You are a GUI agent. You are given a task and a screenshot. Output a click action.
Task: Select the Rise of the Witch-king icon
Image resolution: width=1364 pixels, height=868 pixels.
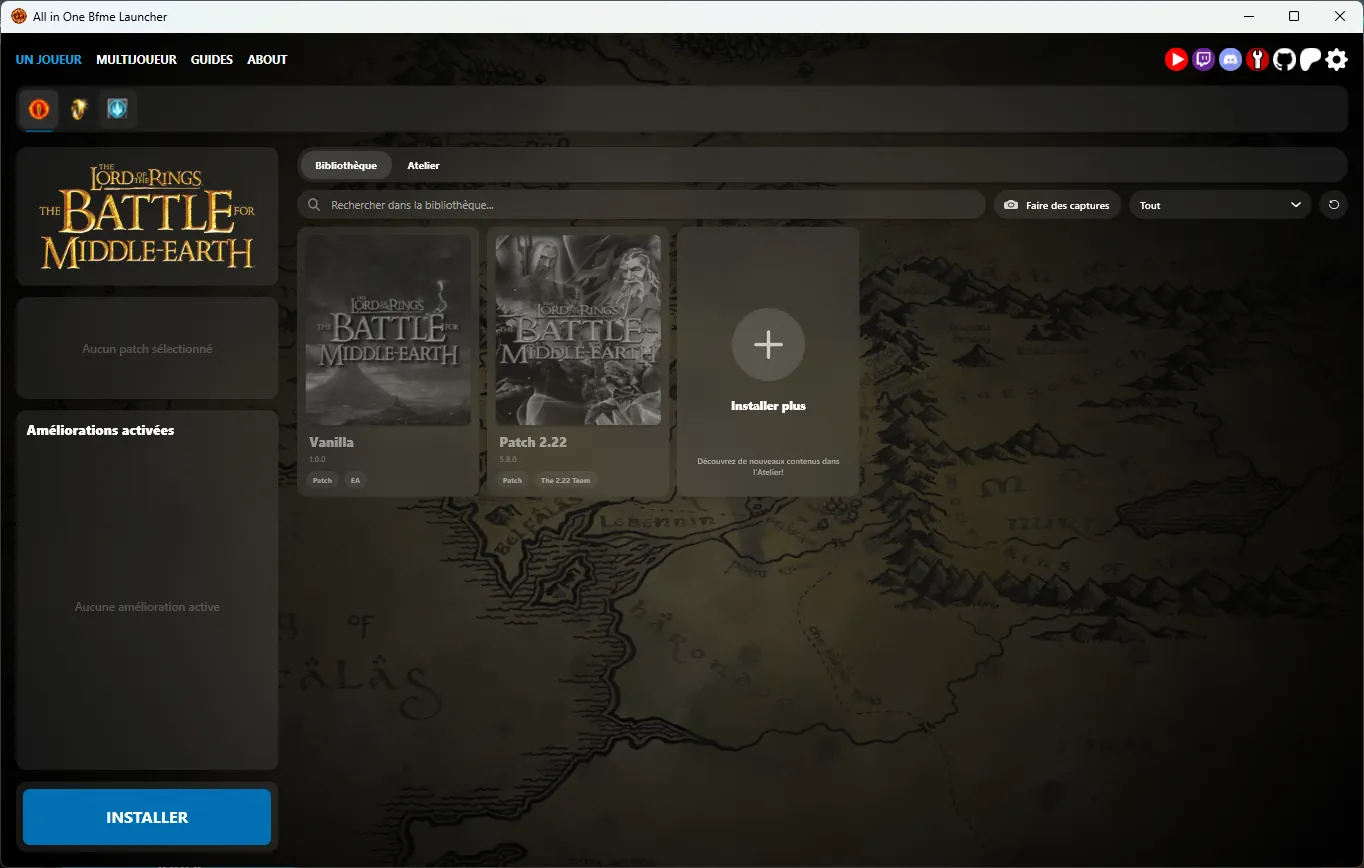point(117,108)
